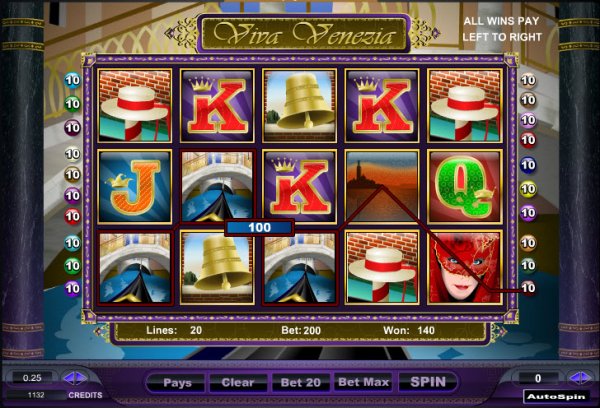Select Bet Max wager
This screenshot has height=408, width=600.
tap(364, 382)
